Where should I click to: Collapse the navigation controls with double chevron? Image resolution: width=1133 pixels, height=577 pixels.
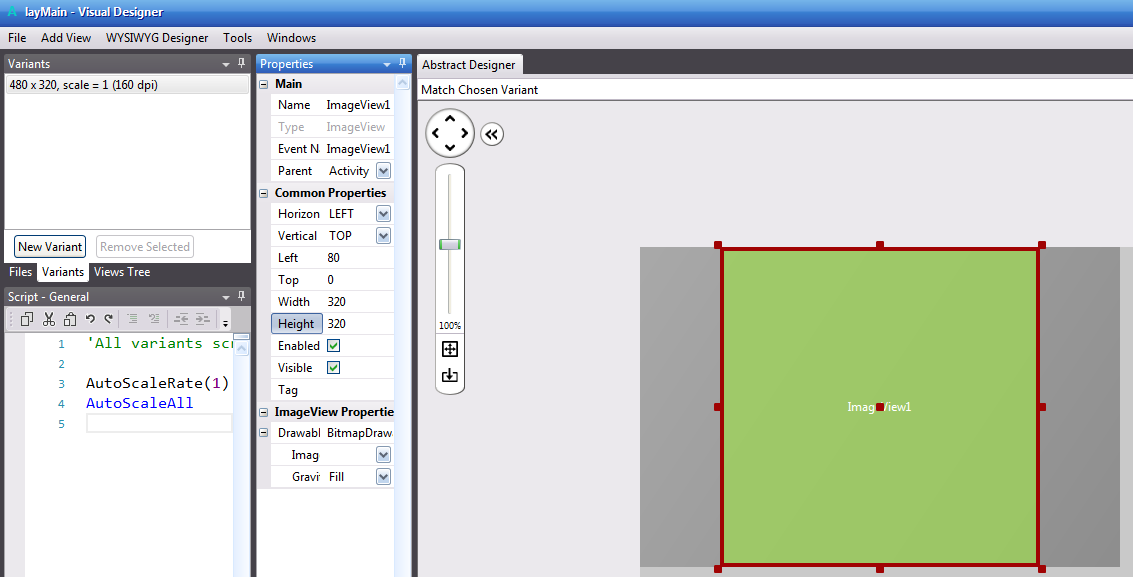(492, 134)
